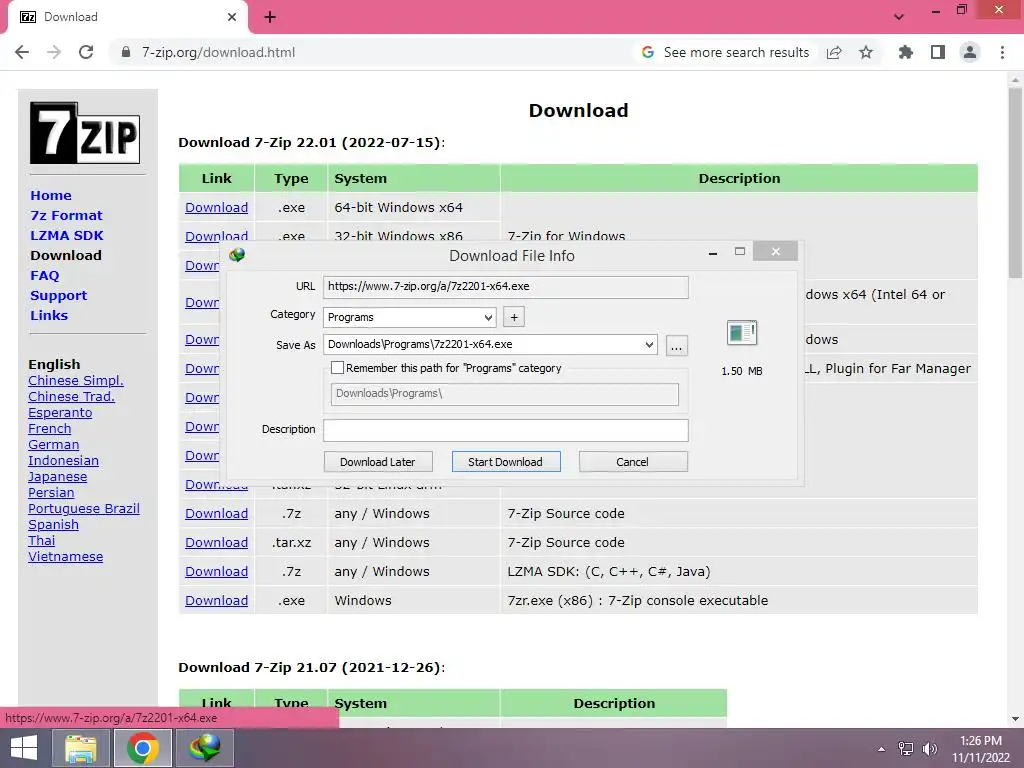Switch language to Vietnamese
Image resolution: width=1024 pixels, height=768 pixels.
pos(65,556)
